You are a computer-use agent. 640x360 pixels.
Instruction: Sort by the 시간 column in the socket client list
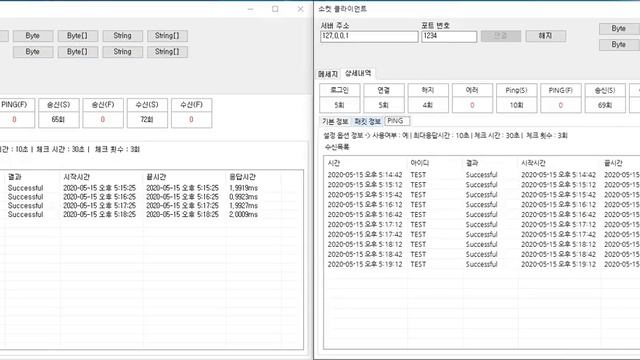point(366,163)
